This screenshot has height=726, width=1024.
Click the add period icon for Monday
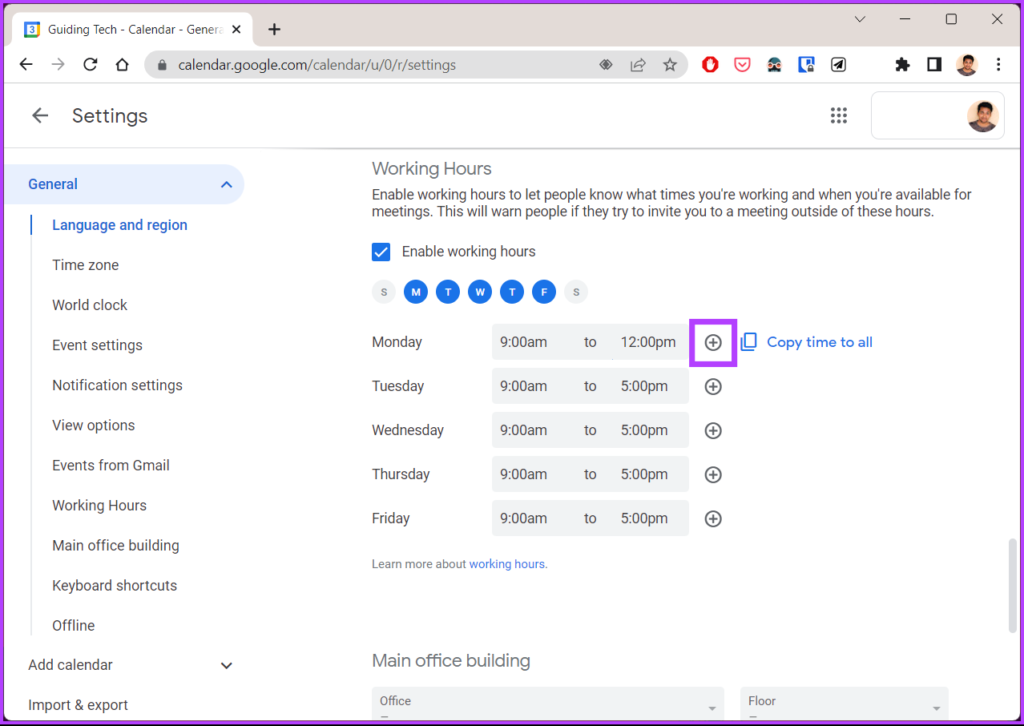pos(713,342)
